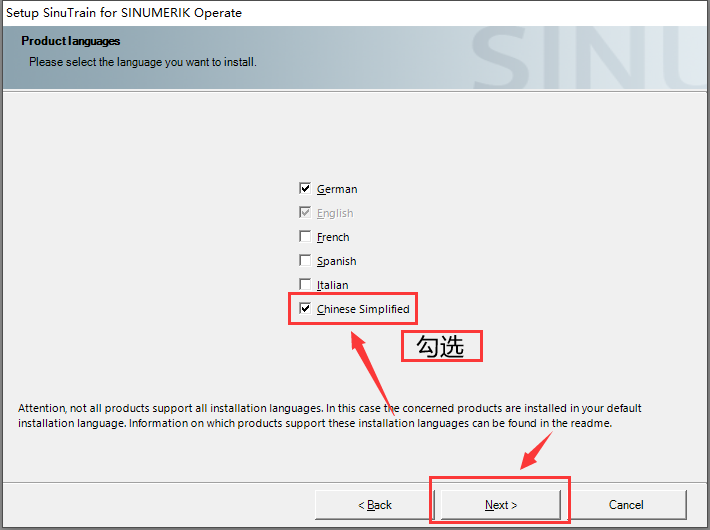Screen dimensions: 710x530
Task: Click the "Attention, not all products" notice
Action: click(x=330, y=415)
